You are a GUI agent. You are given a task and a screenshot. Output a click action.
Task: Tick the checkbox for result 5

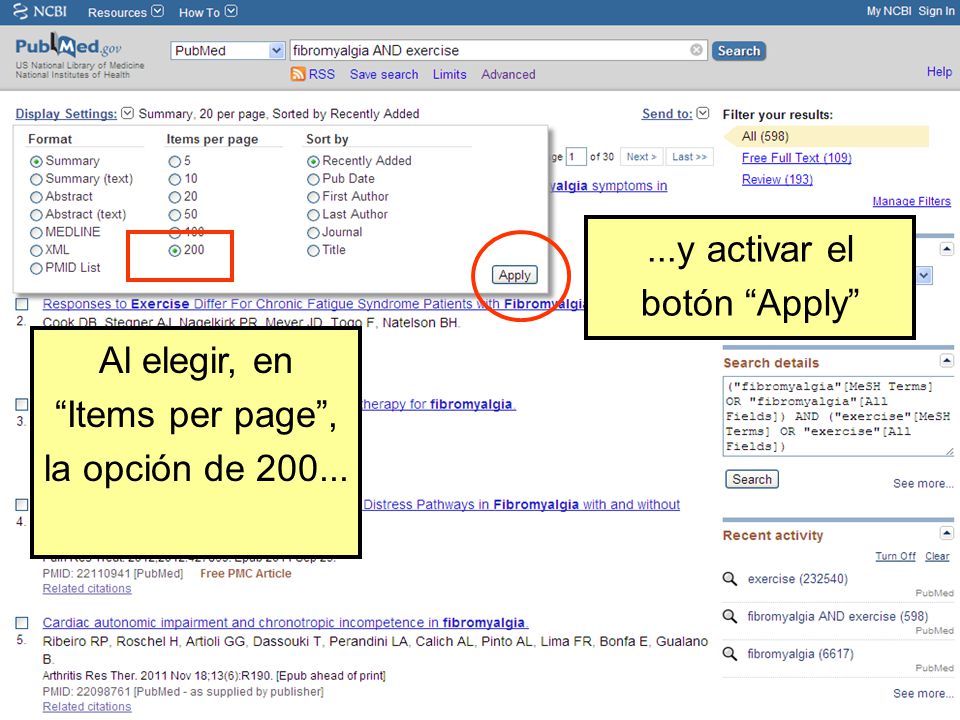(21, 623)
